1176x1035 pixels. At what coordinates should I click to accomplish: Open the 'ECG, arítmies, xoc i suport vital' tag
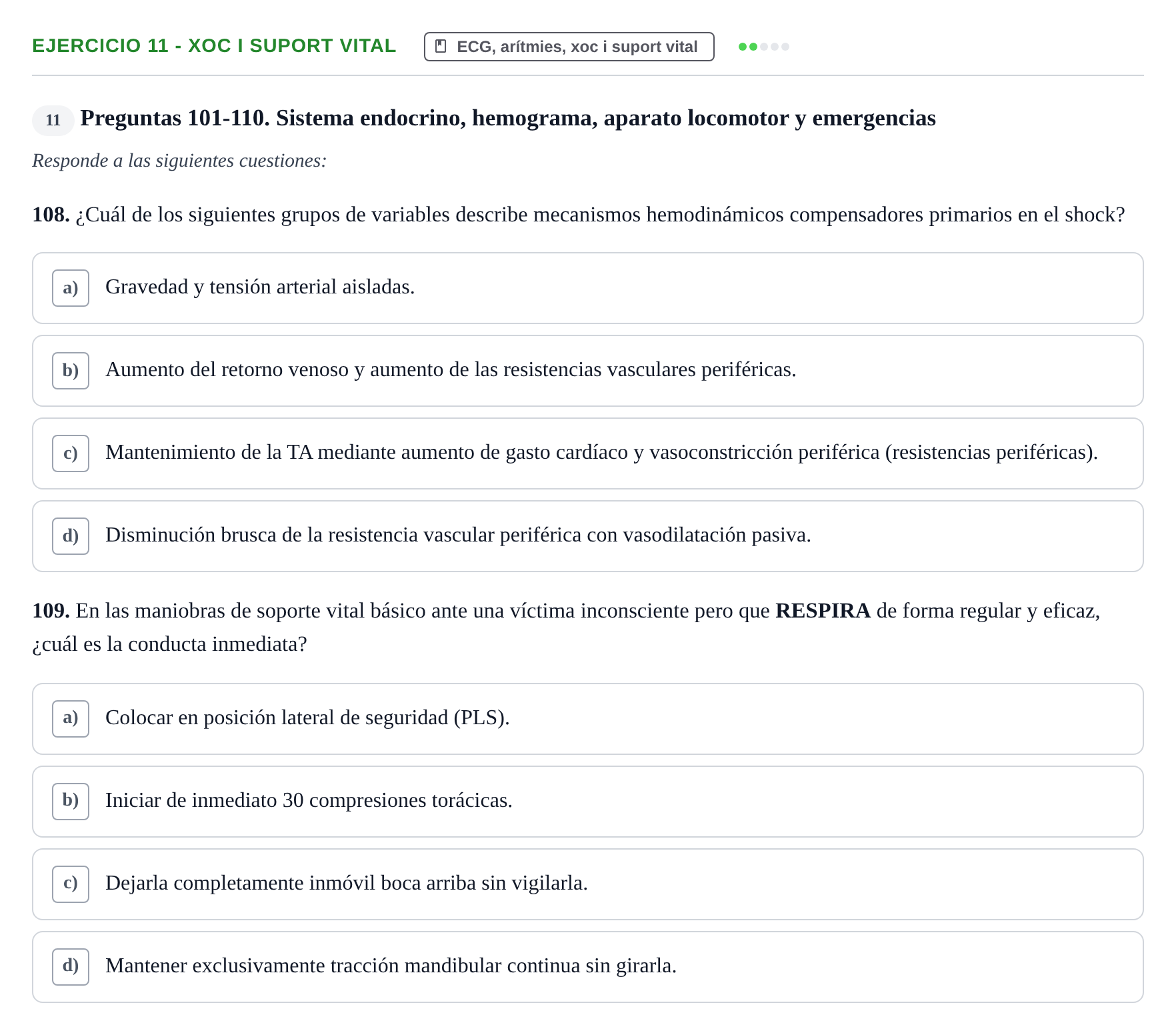tap(569, 47)
